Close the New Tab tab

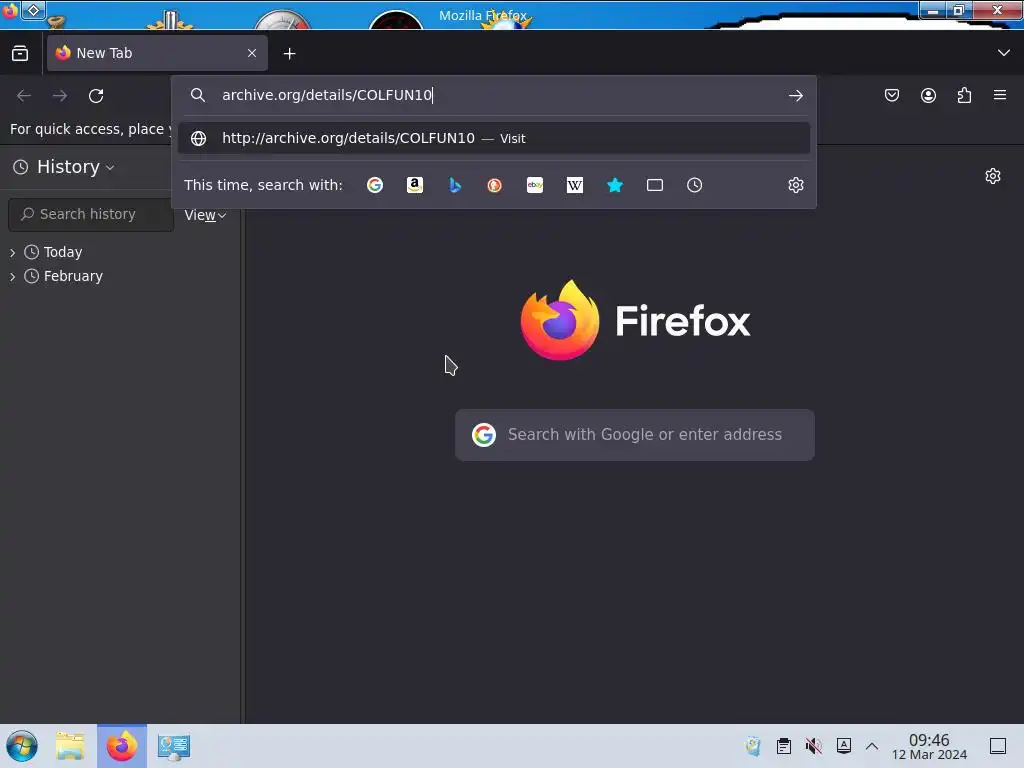252,54
